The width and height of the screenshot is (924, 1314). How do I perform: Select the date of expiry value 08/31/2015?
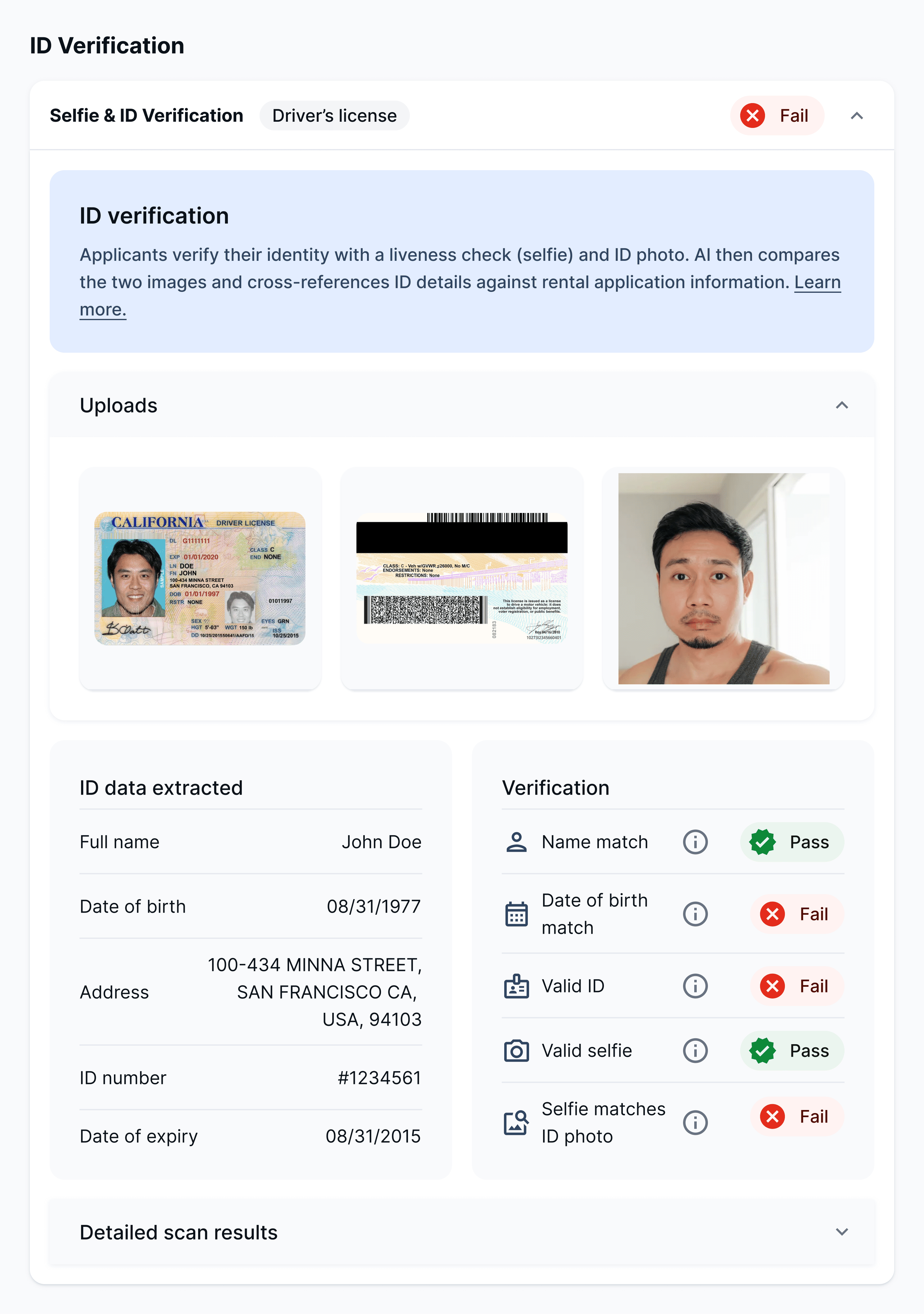pyautogui.click(x=373, y=1137)
